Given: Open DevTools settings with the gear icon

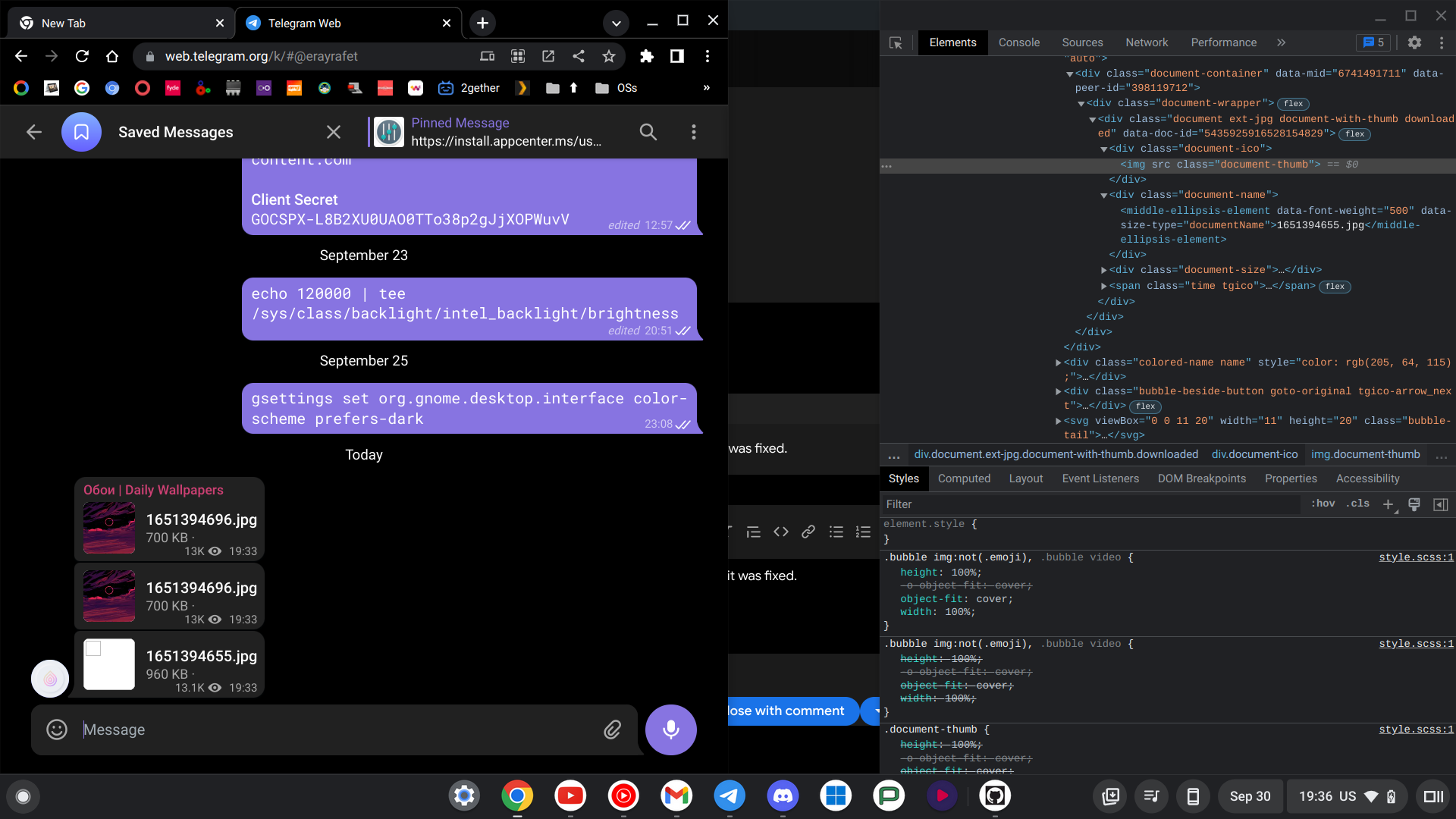Looking at the screenshot, I should coord(1414,42).
